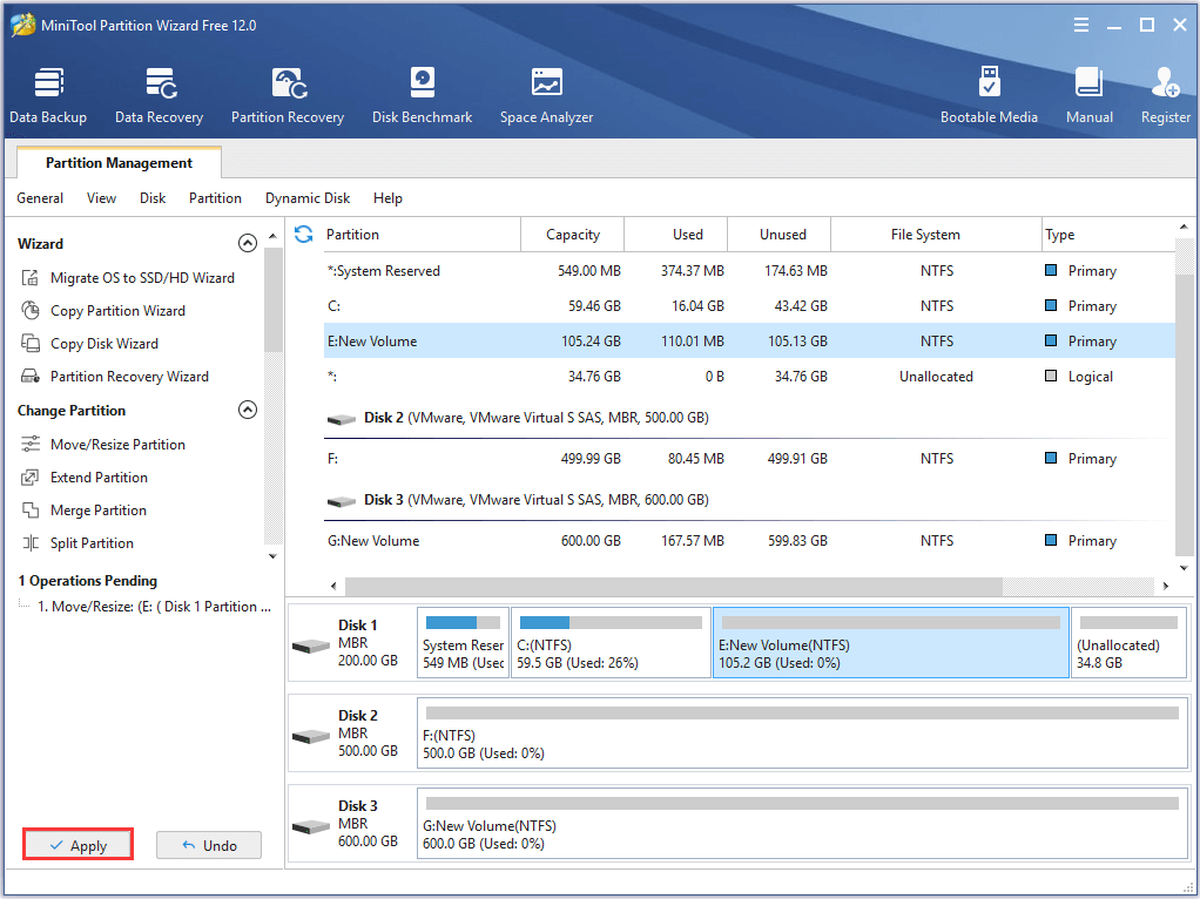Open the Dynamic Disk menu
Image resolution: width=1200 pixels, height=899 pixels.
pyautogui.click(x=308, y=198)
